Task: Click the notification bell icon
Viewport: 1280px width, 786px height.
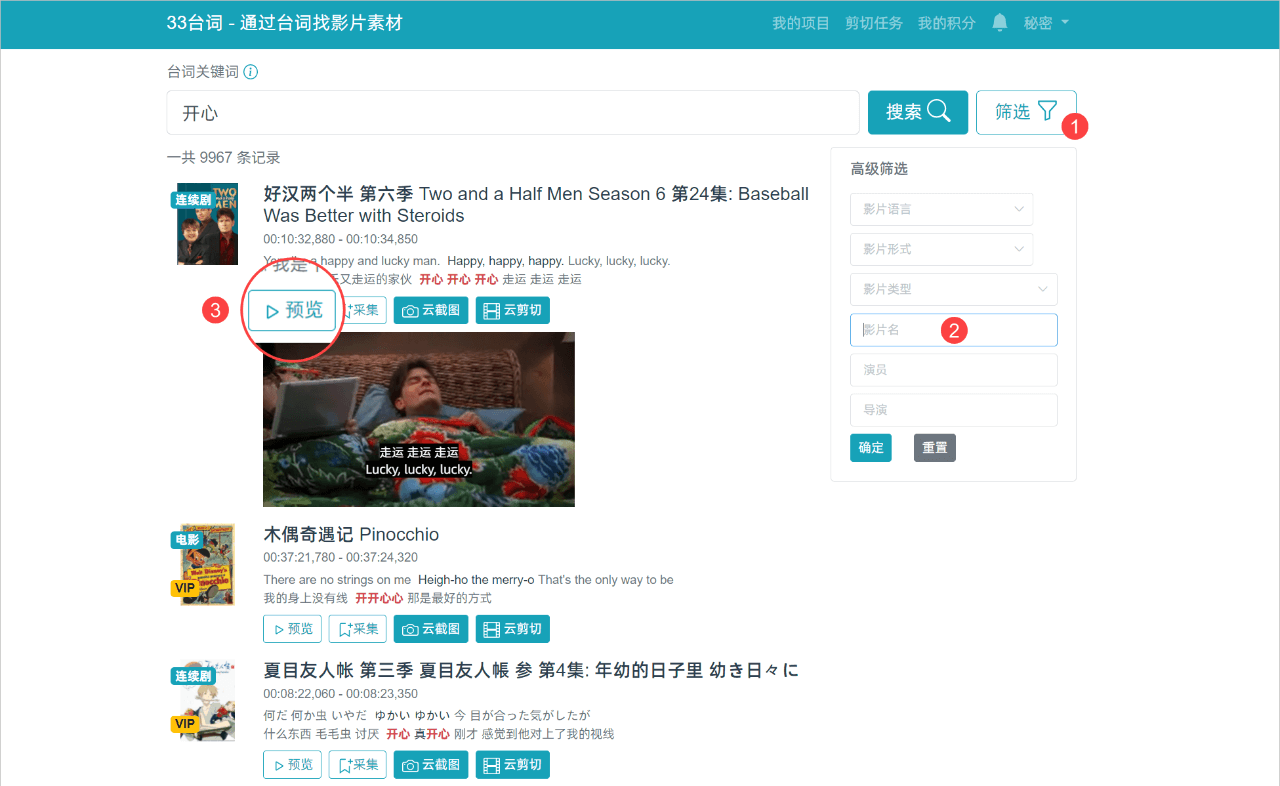Action: [x=999, y=22]
